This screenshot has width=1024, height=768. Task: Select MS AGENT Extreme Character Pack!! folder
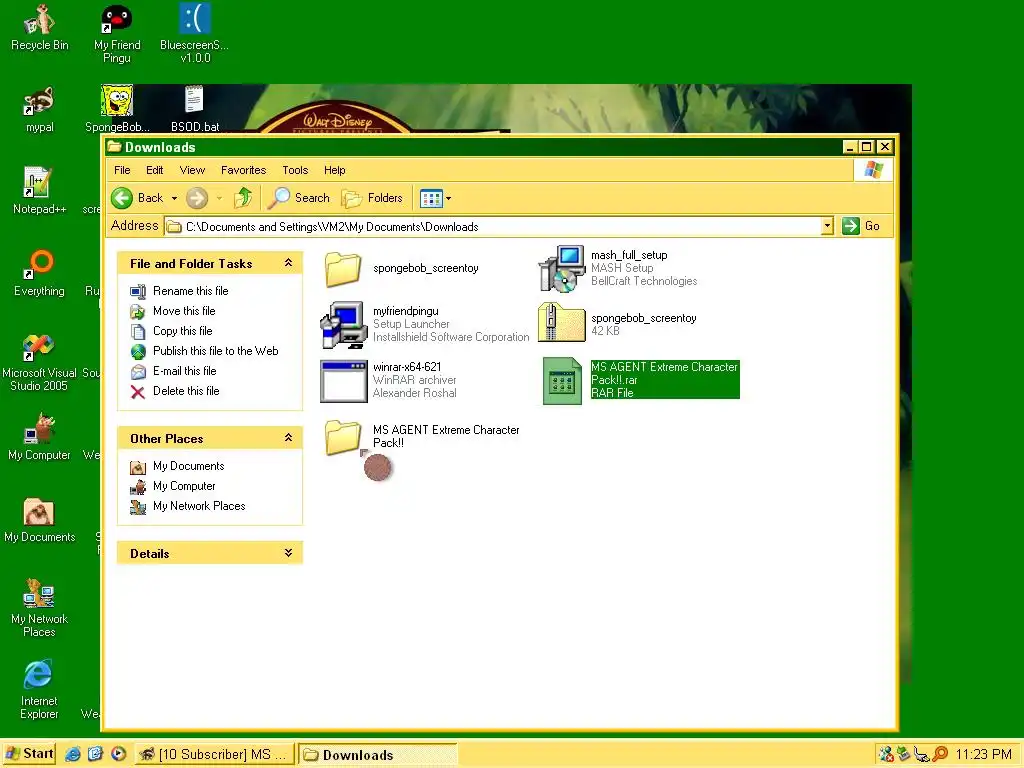coord(421,437)
